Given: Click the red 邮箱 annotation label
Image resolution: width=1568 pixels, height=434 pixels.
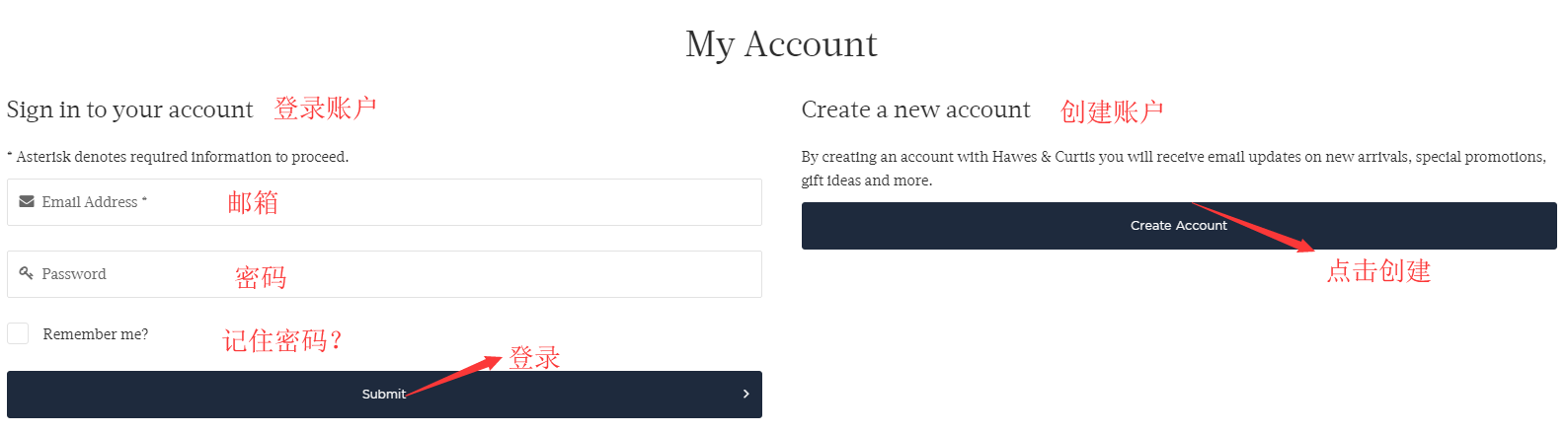Looking at the screenshot, I should tap(253, 203).
